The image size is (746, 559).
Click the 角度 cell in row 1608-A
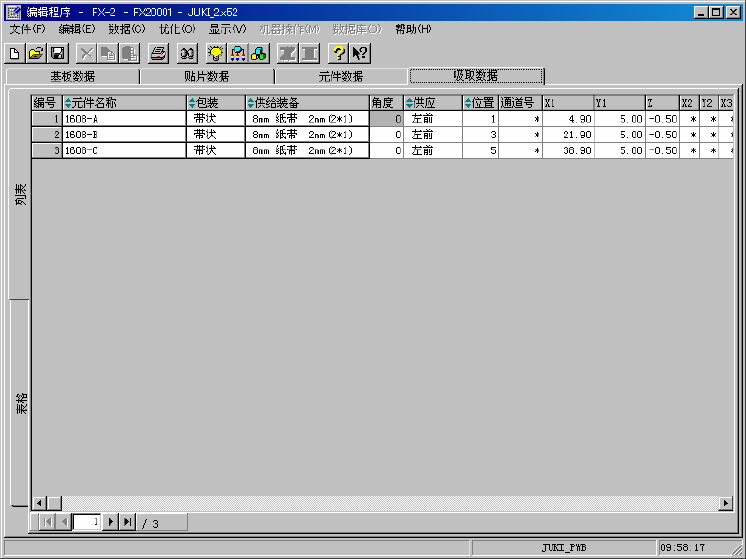point(386,119)
